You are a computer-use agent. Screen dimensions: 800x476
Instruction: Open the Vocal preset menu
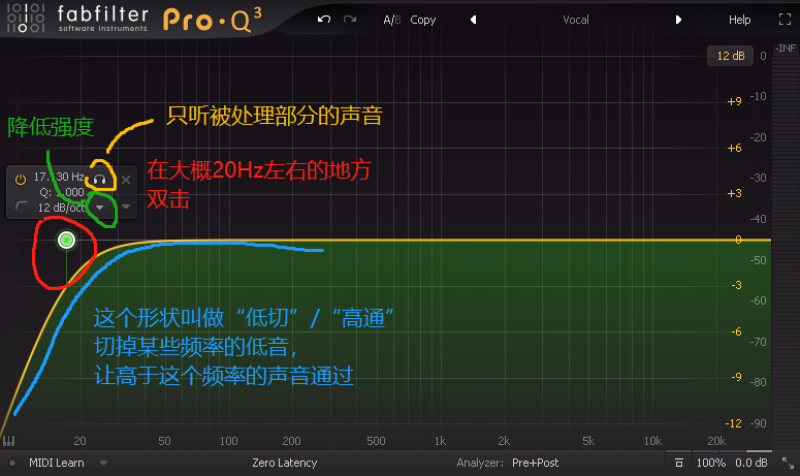575,20
